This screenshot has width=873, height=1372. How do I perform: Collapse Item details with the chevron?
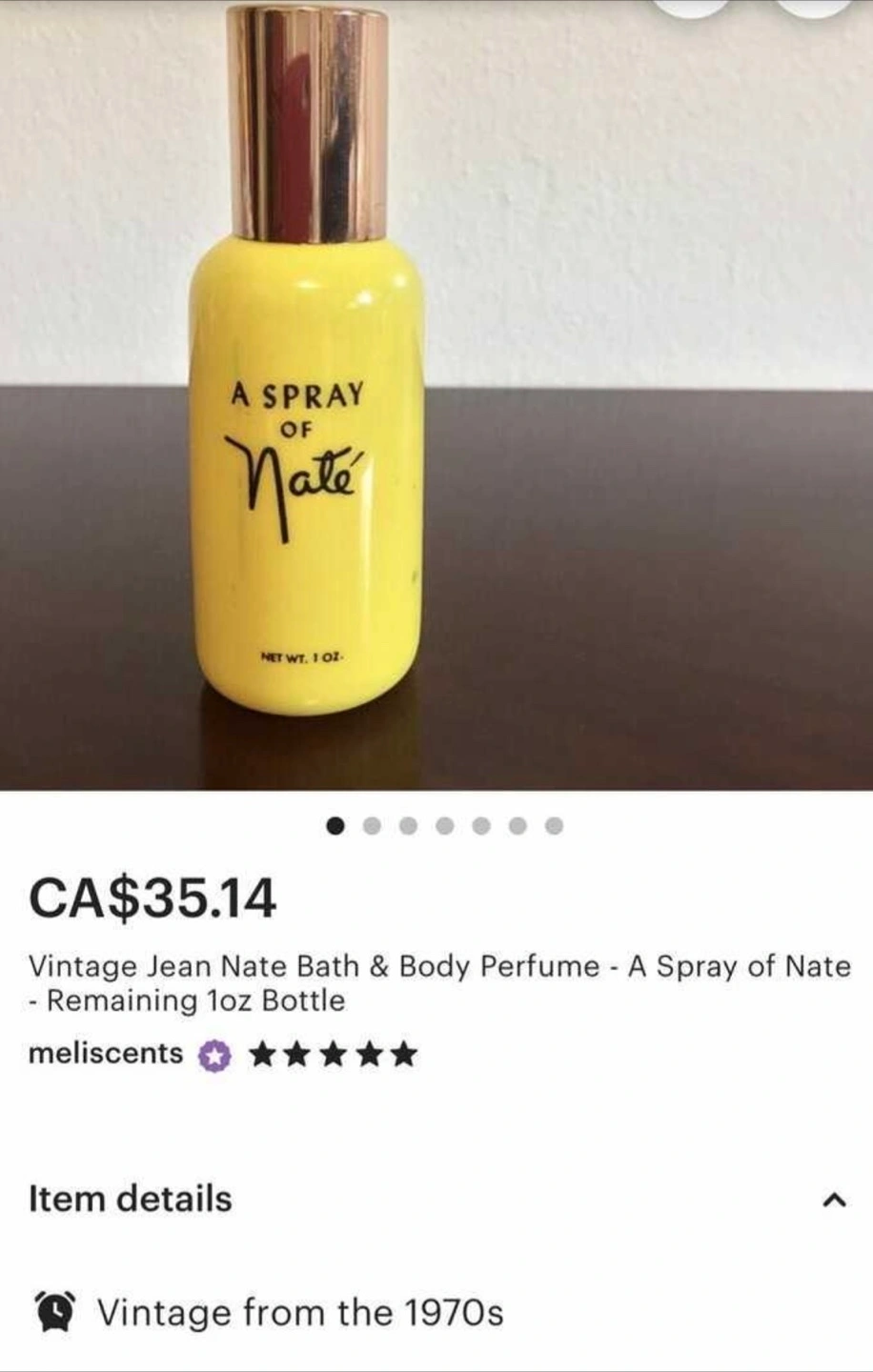pos(834,1200)
